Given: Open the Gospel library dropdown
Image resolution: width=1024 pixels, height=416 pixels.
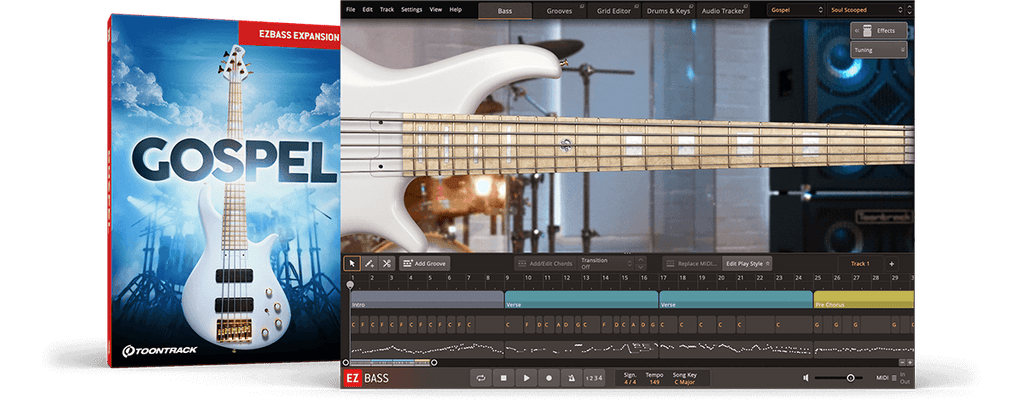Looking at the screenshot, I should click(797, 10).
